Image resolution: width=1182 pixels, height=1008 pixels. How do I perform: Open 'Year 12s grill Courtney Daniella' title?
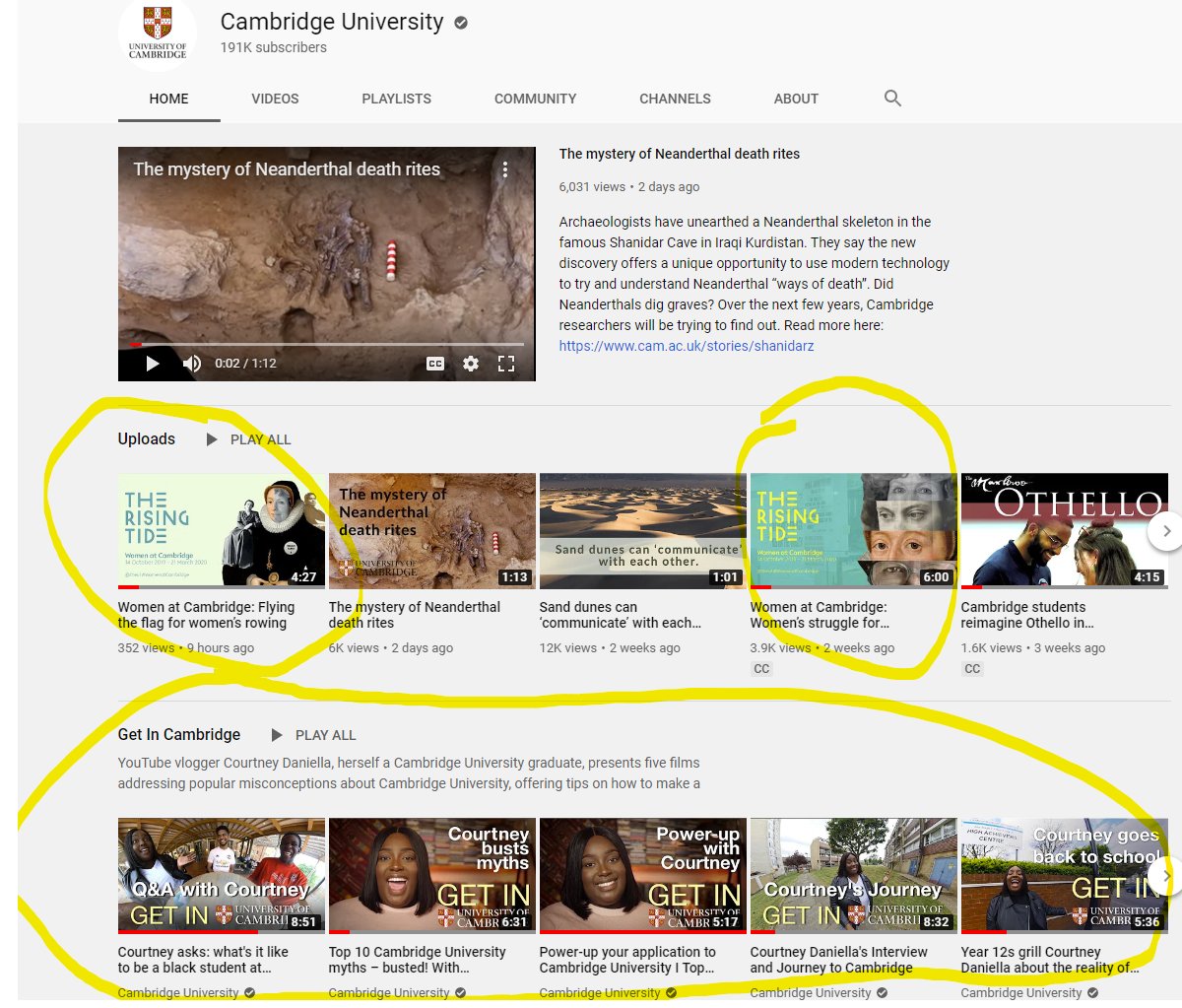[1050, 960]
